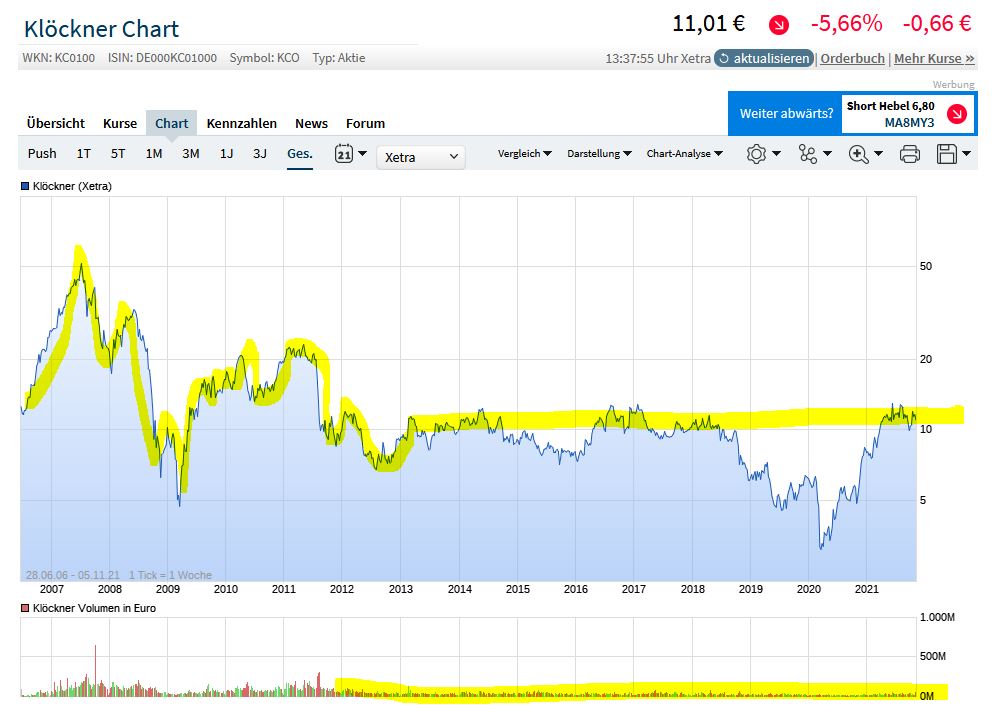Expand arrow next to zoom magnifier
This screenshot has width=994, height=725.
[878, 153]
